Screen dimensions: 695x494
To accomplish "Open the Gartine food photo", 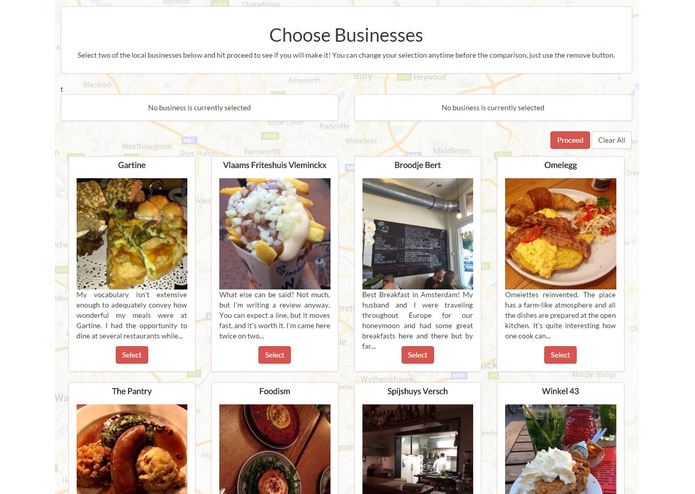I will pyautogui.click(x=132, y=234).
